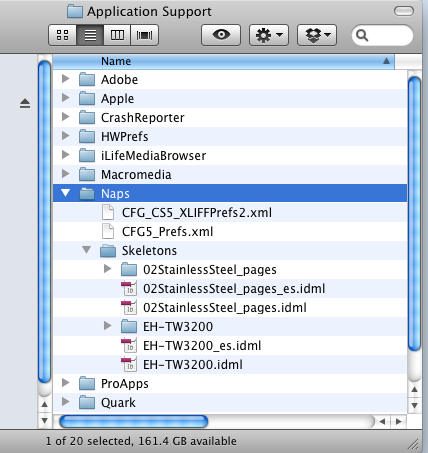428x453 pixels.
Task: Select the 02StainlessSteel_pages_es.idml InDesign file icon
Action: click(x=129, y=288)
